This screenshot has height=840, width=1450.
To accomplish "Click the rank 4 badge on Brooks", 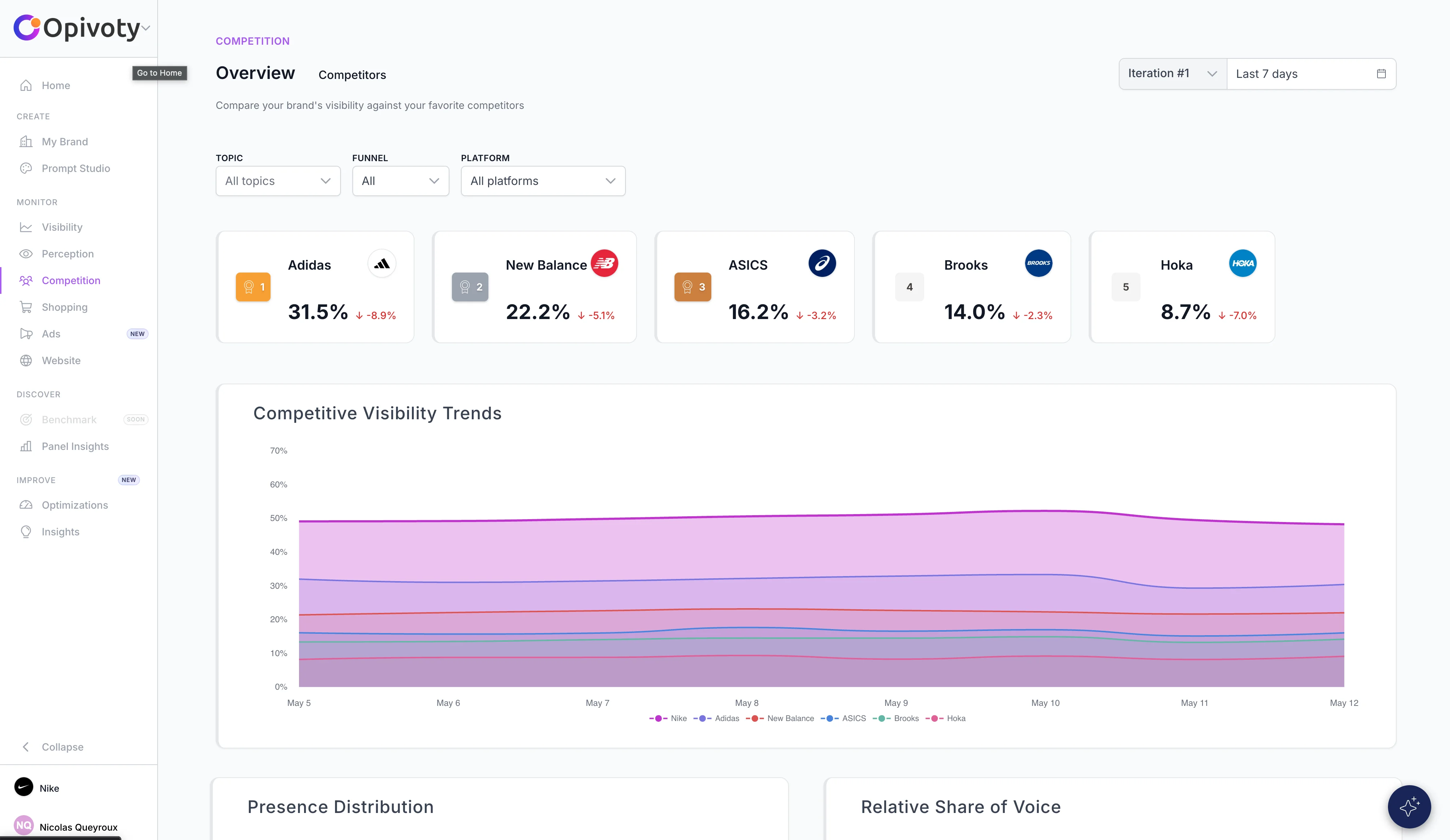I will tap(909, 287).
